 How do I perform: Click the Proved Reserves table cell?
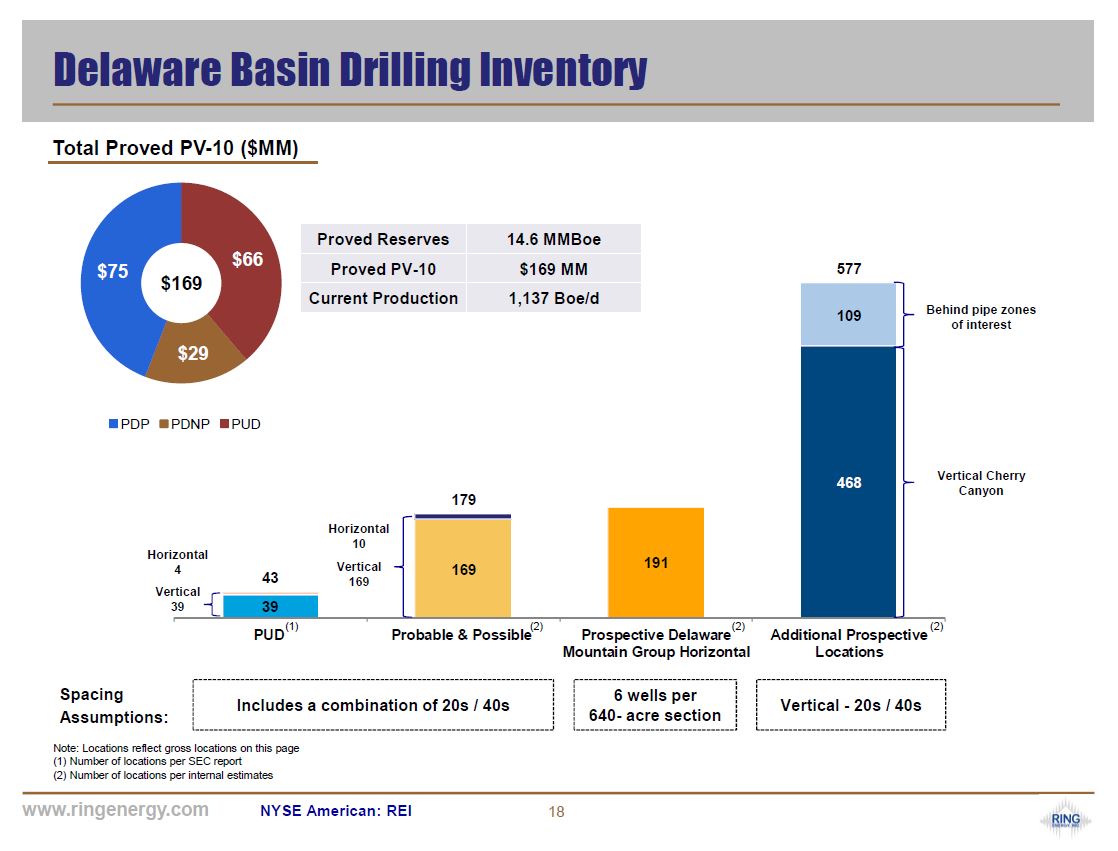tap(383, 239)
